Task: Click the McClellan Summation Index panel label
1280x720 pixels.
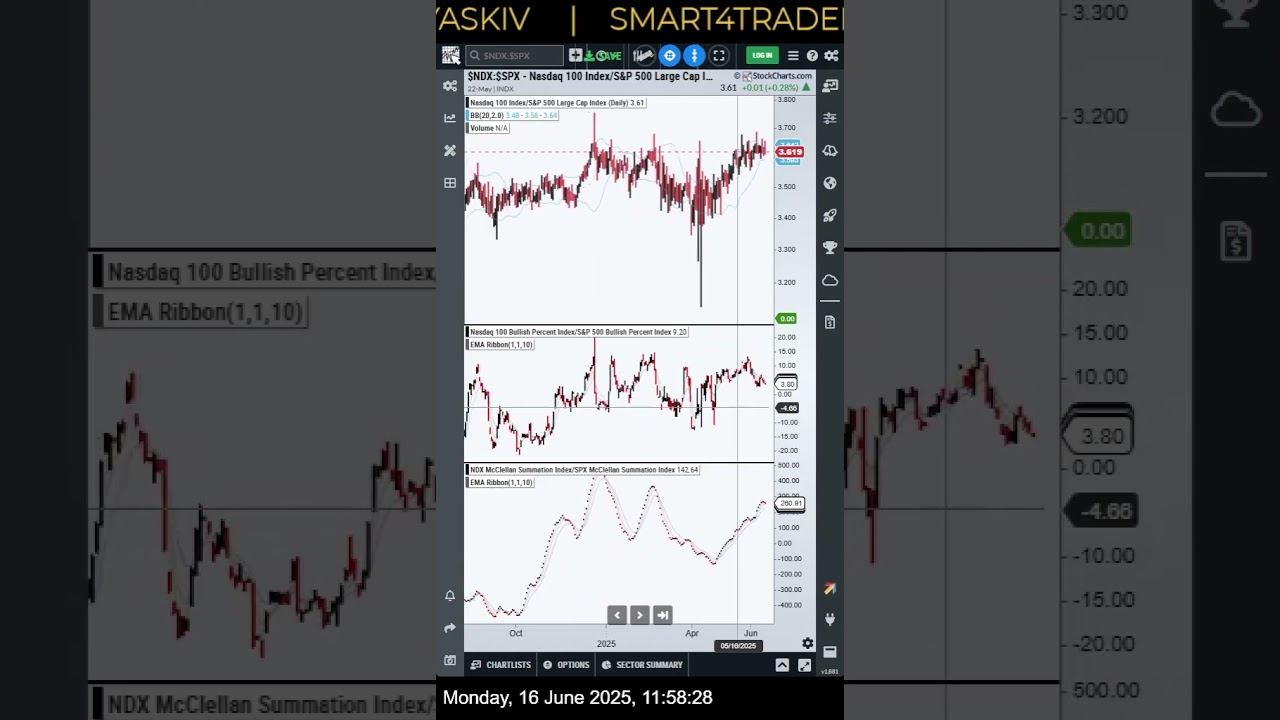Action: point(584,470)
